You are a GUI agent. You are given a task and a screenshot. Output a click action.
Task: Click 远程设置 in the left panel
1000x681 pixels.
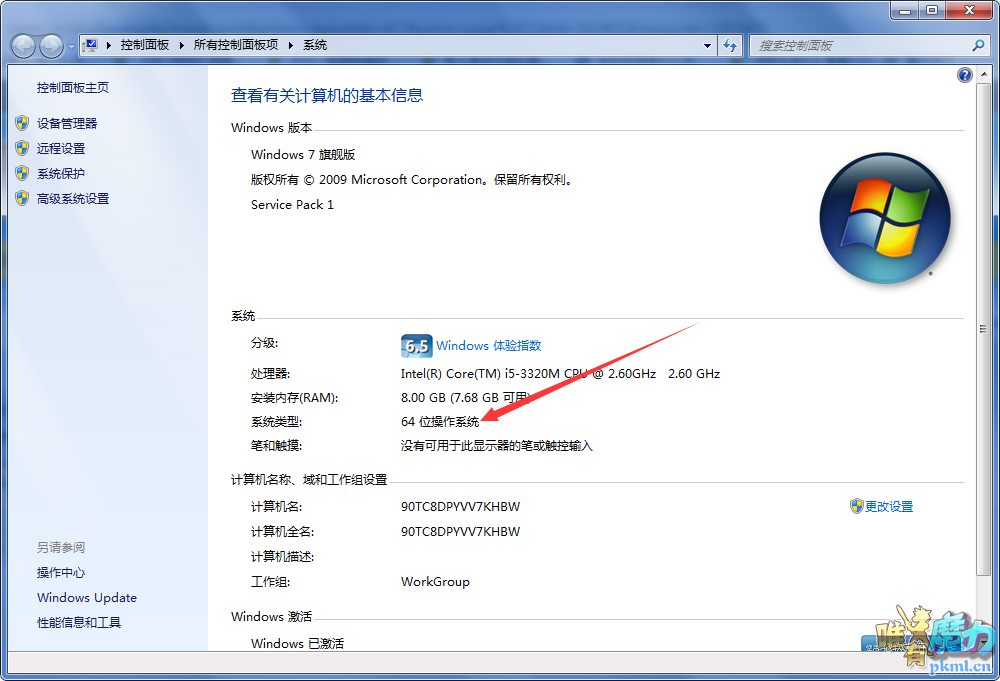pos(61,149)
